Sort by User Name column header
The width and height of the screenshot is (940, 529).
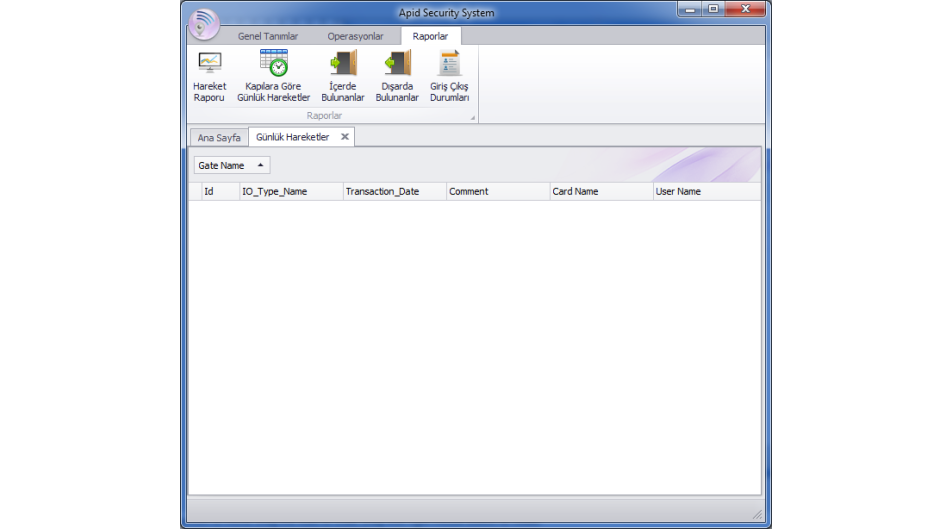click(707, 191)
